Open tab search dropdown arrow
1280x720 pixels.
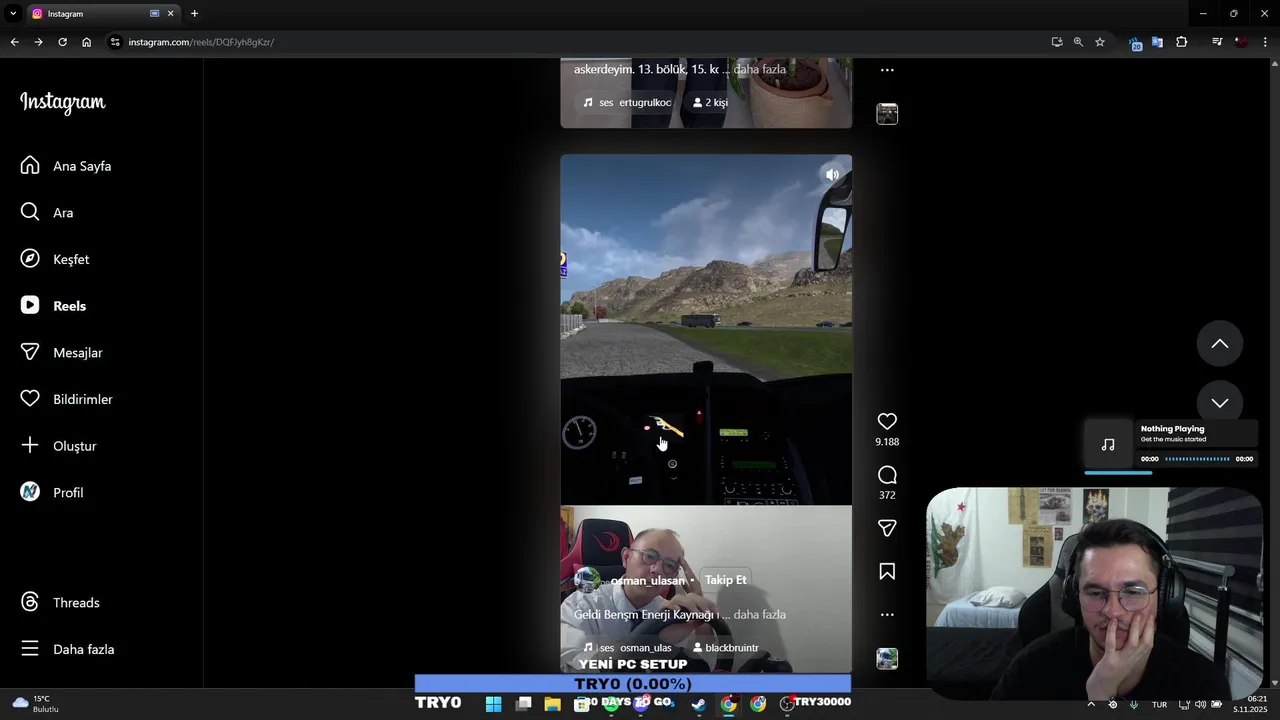[13, 14]
